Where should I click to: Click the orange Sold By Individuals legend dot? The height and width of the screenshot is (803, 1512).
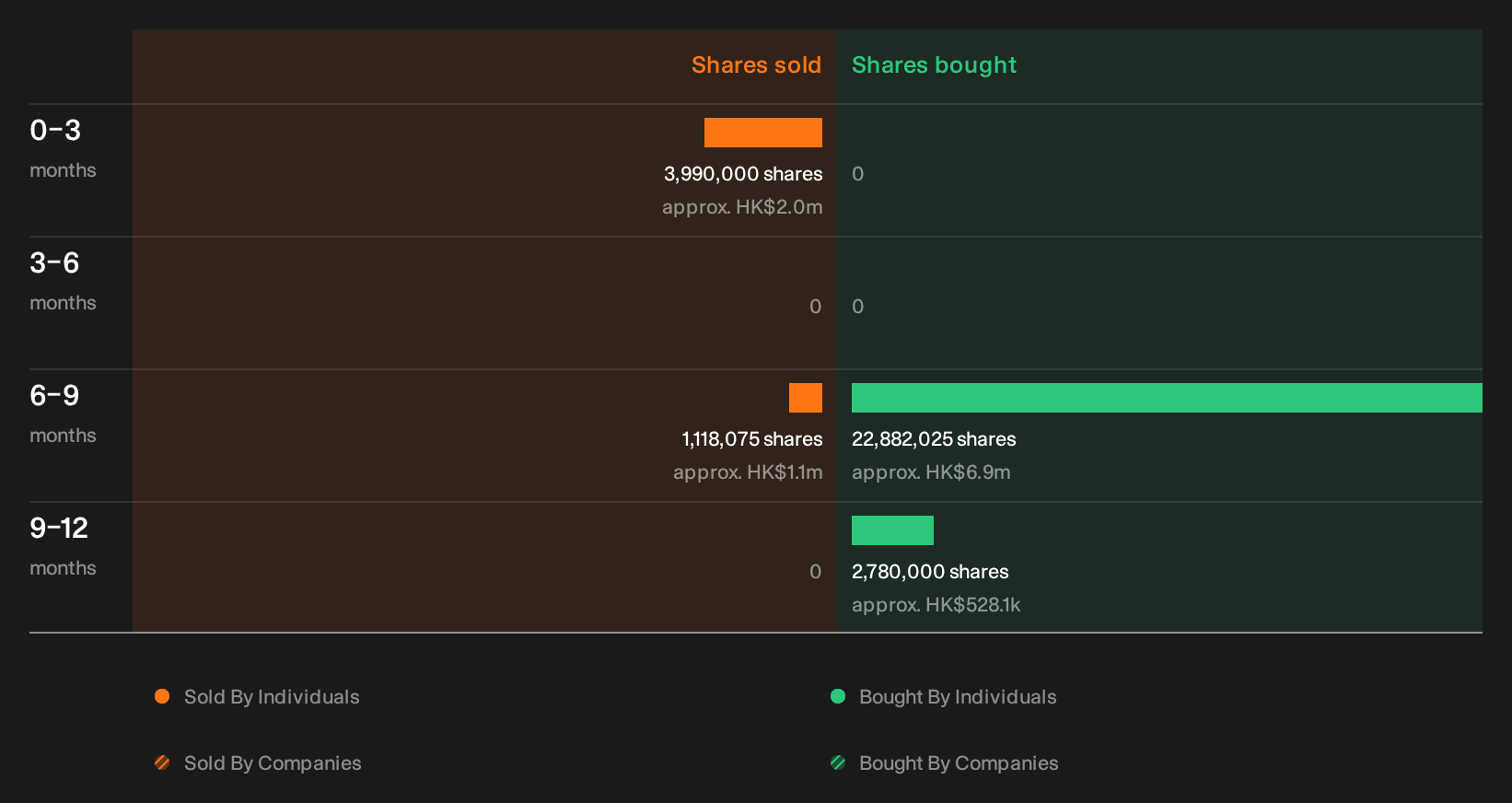click(162, 696)
